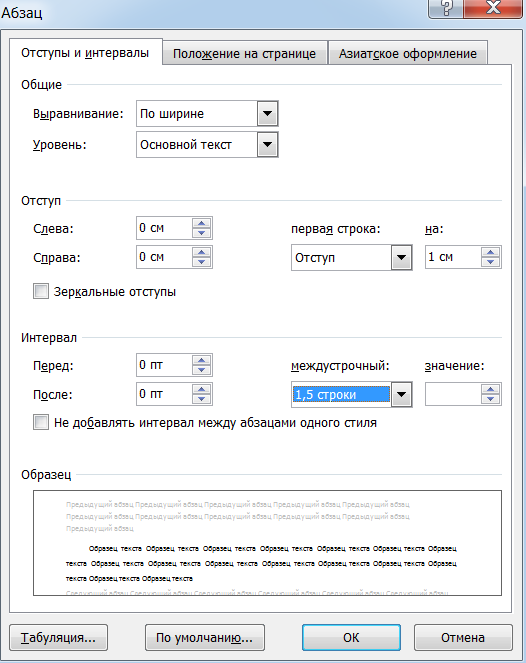Click the help question mark button
Image resolution: width=526 pixels, height=663 pixels.
tap(446, 8)
